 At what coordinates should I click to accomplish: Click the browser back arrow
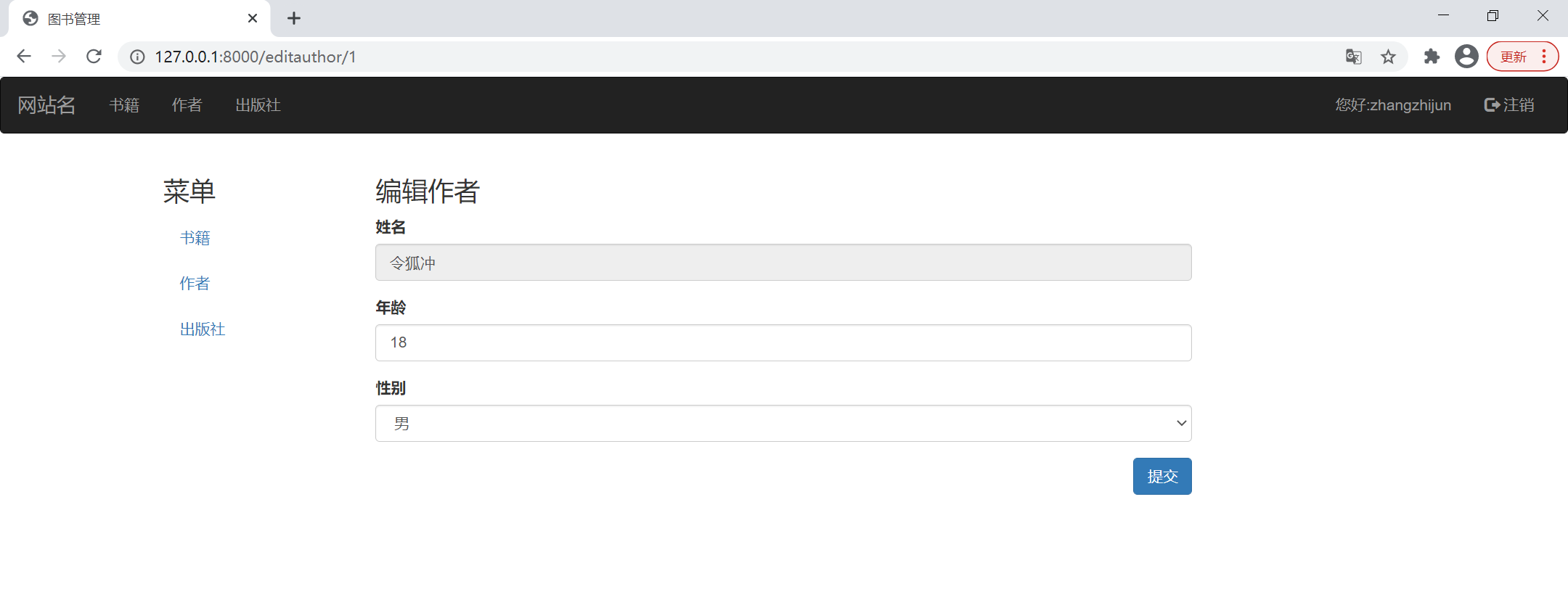[x=24, y=57]
